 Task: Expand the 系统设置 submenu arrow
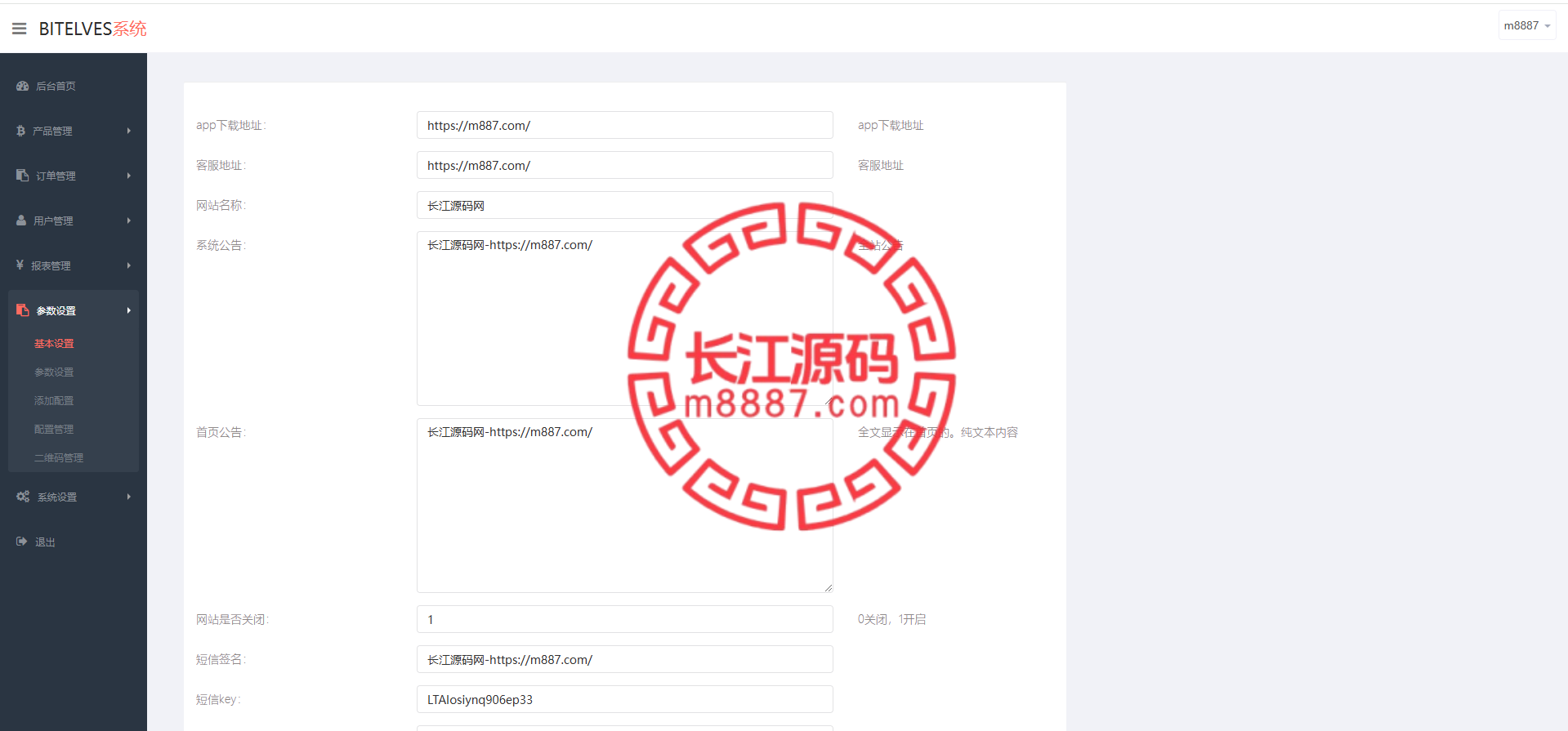[128, 497]
